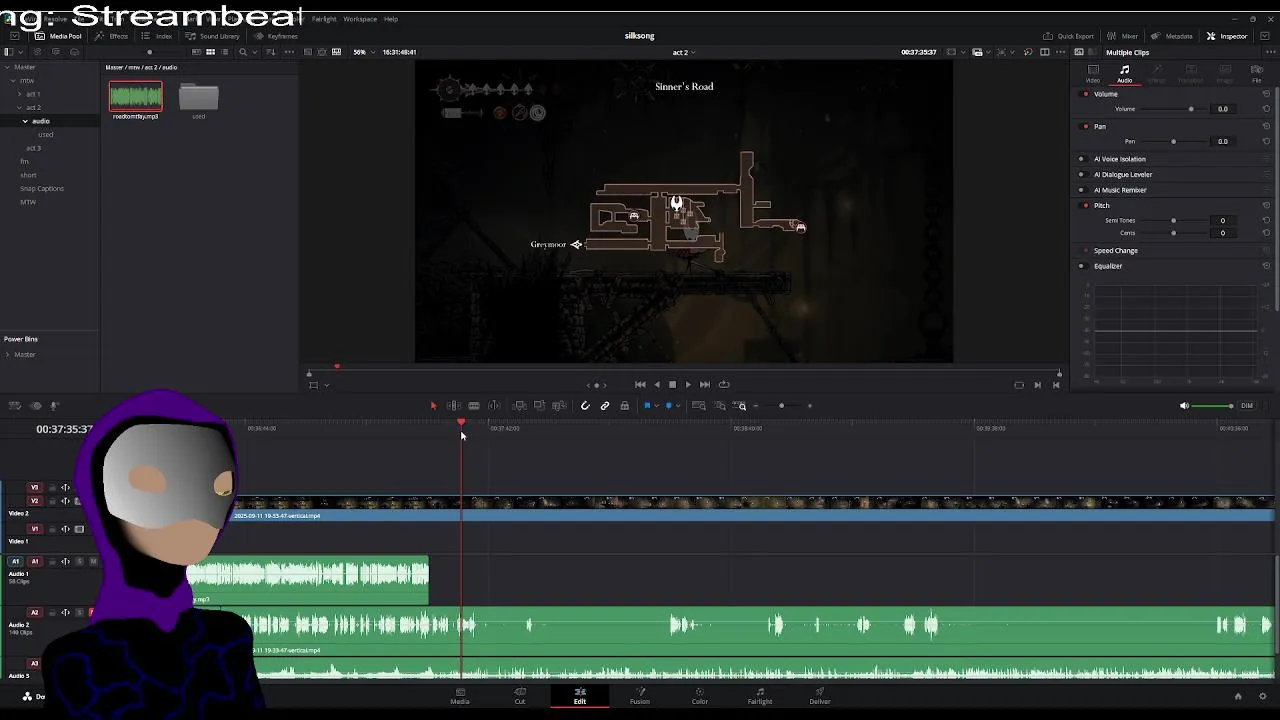The height and width of the screenshot is (720, 1280).
Task: Open the Effects panel
Action: [x=112, y=36]
